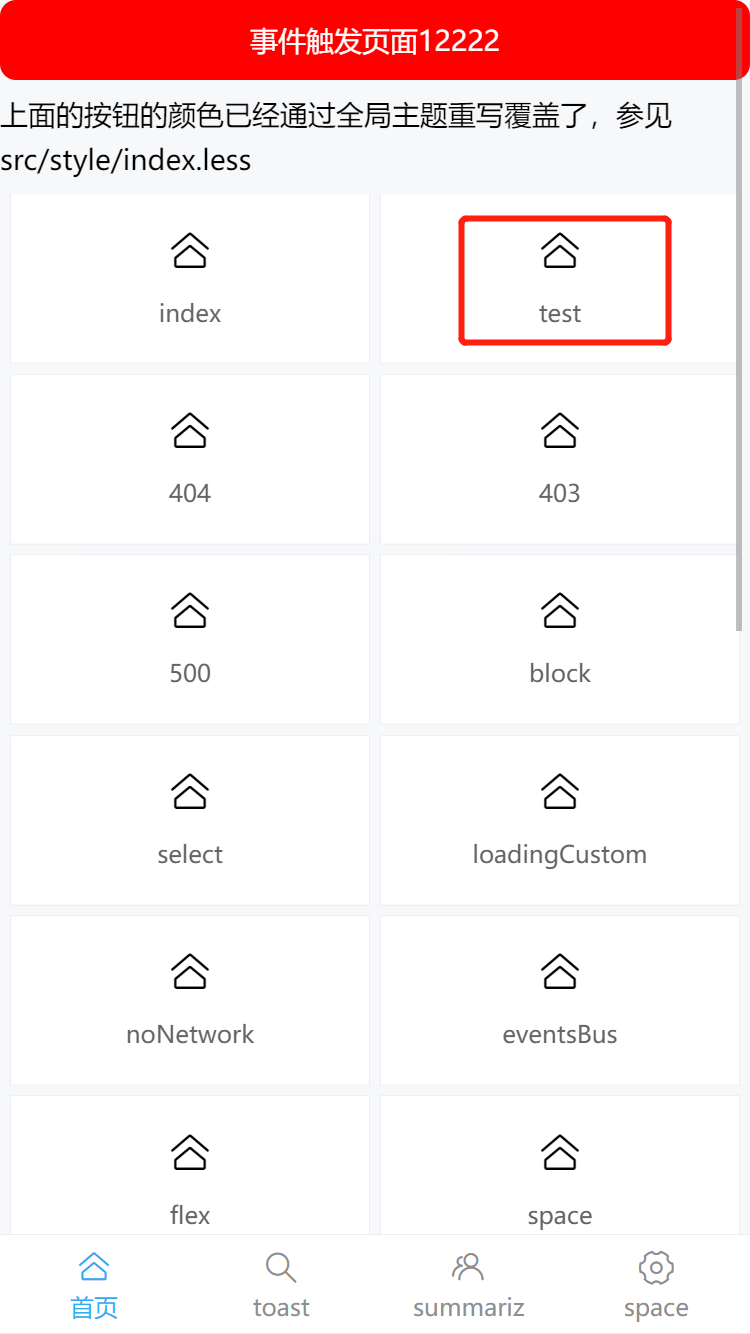Open the summariz tab
This screenshot has width=750, height=1334.
tap(468, 1285)
